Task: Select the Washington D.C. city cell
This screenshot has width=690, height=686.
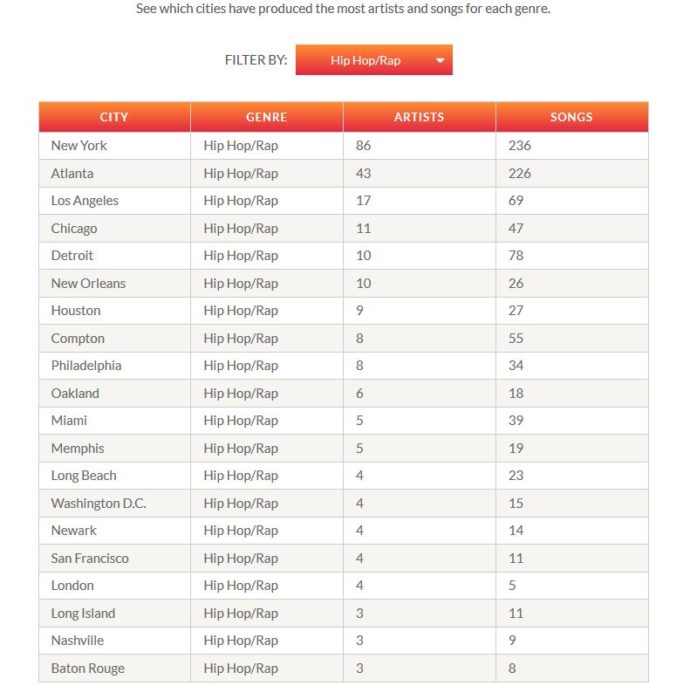Action: [114, 503]
